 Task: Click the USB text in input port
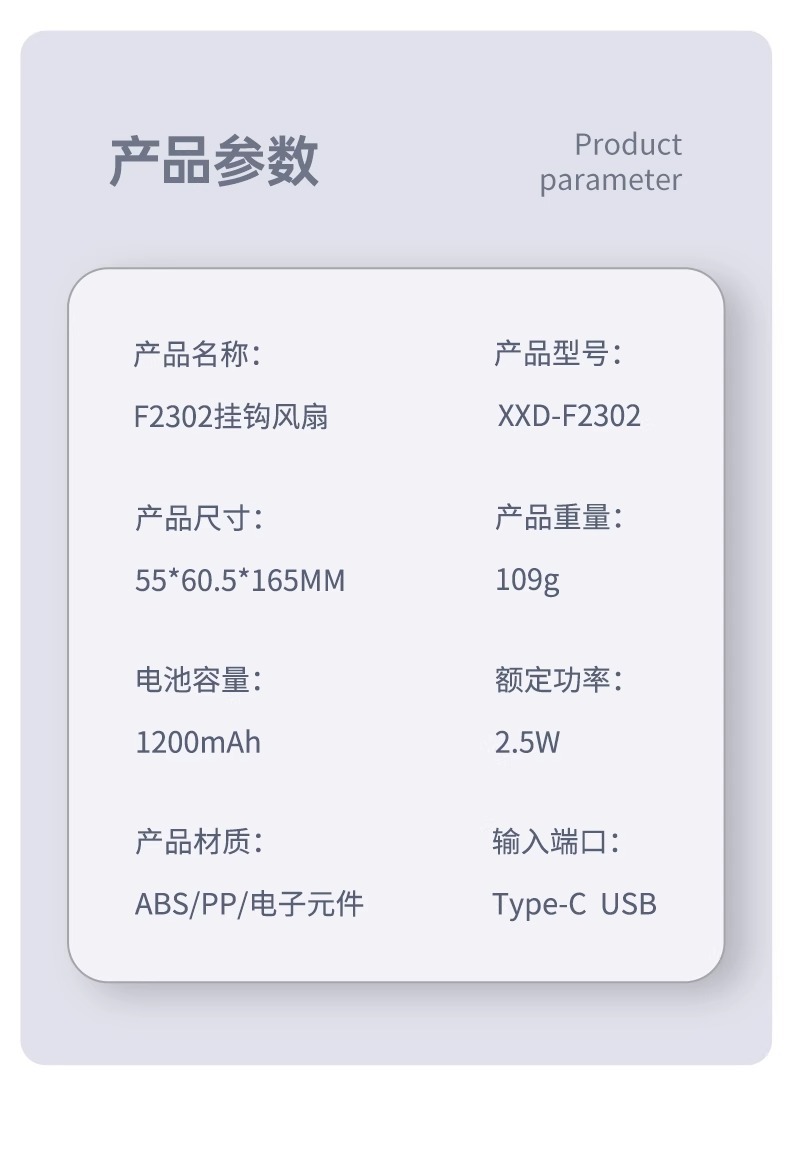pos(628,905)
